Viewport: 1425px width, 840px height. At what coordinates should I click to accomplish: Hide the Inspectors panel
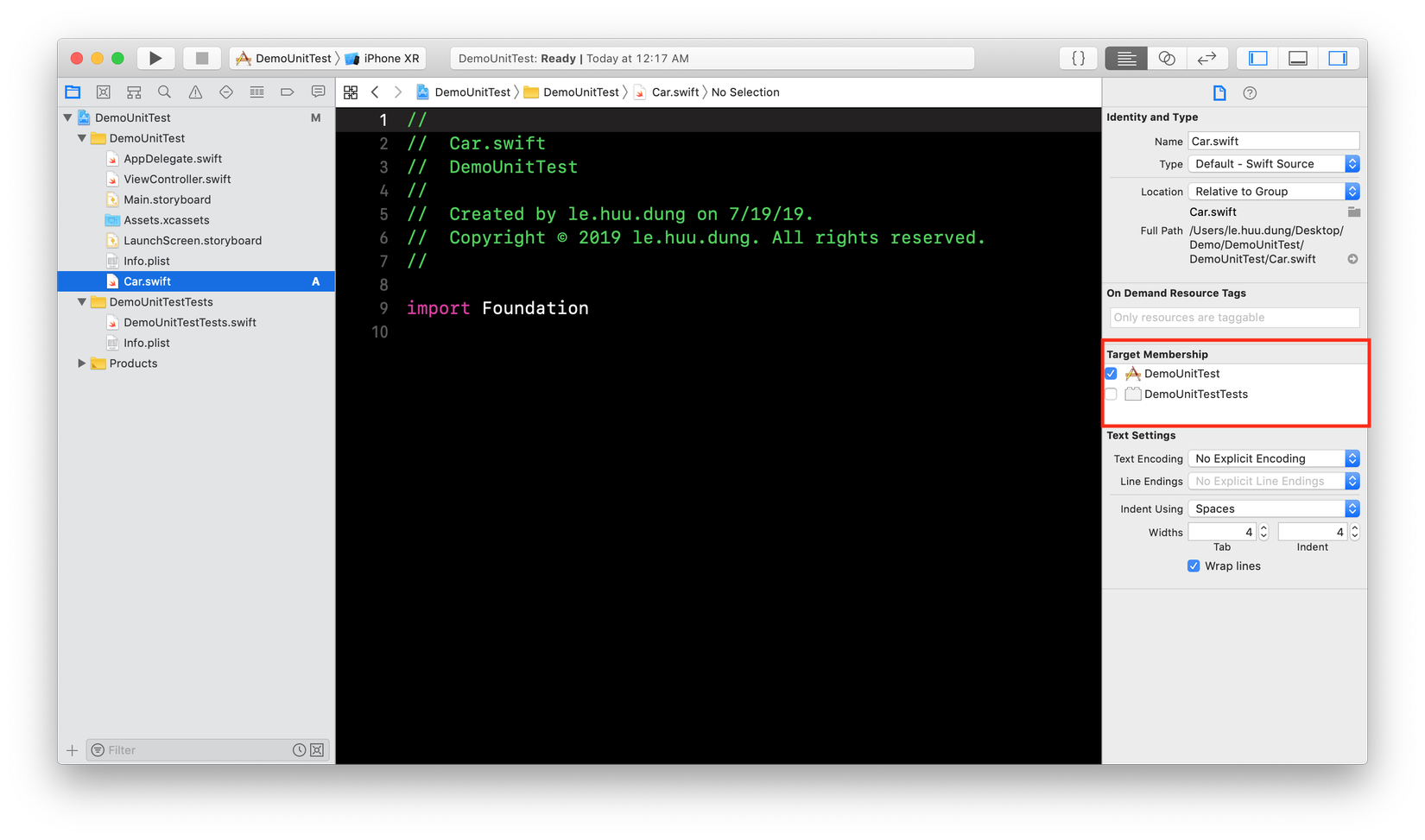click(x=1338, y=58)
